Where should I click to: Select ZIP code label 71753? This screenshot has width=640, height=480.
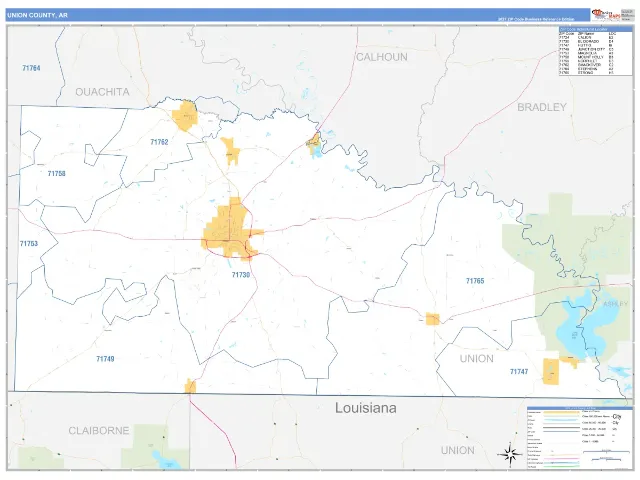tap(29, 244)
